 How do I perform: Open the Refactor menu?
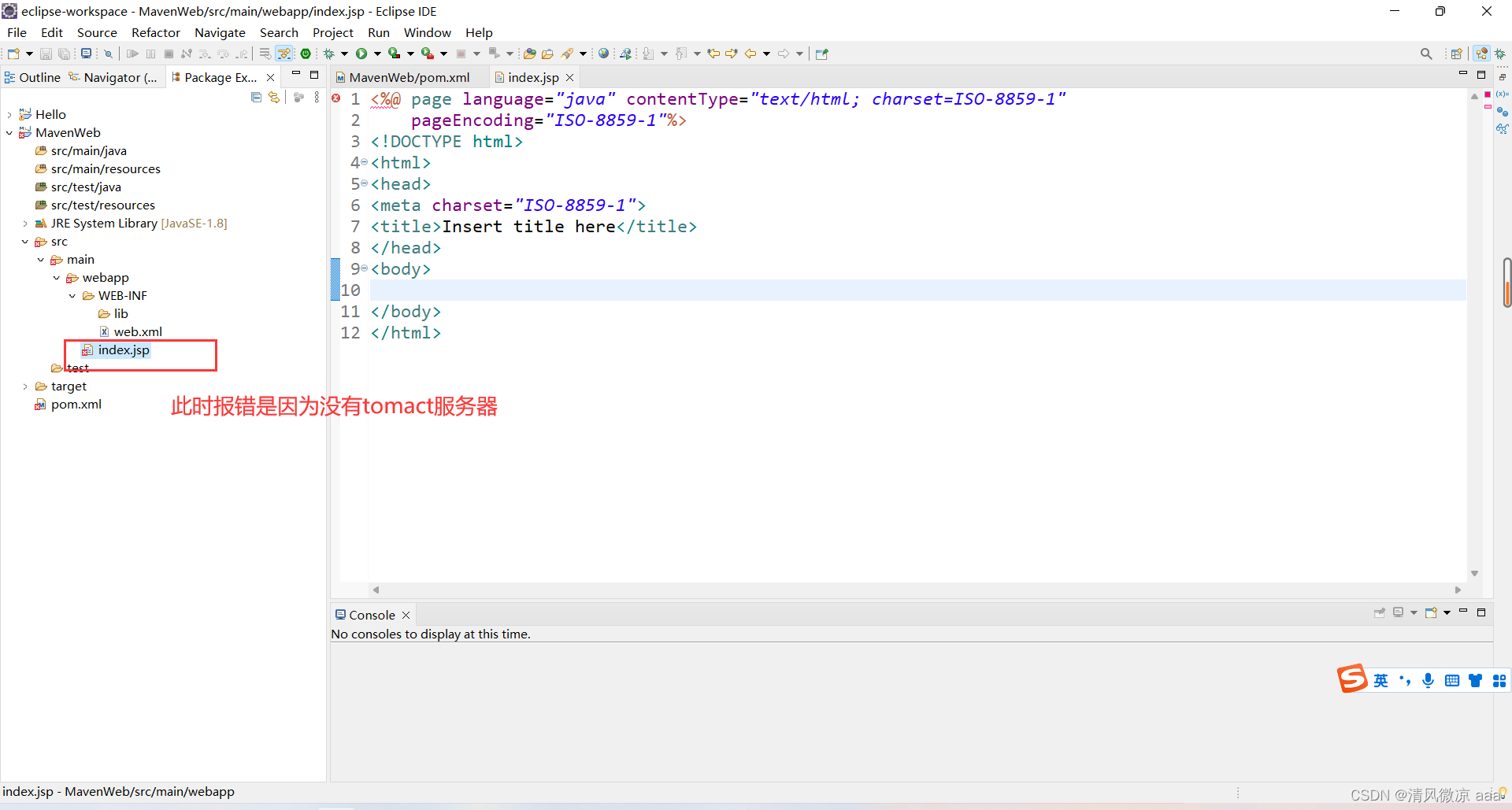pos(156,32)
